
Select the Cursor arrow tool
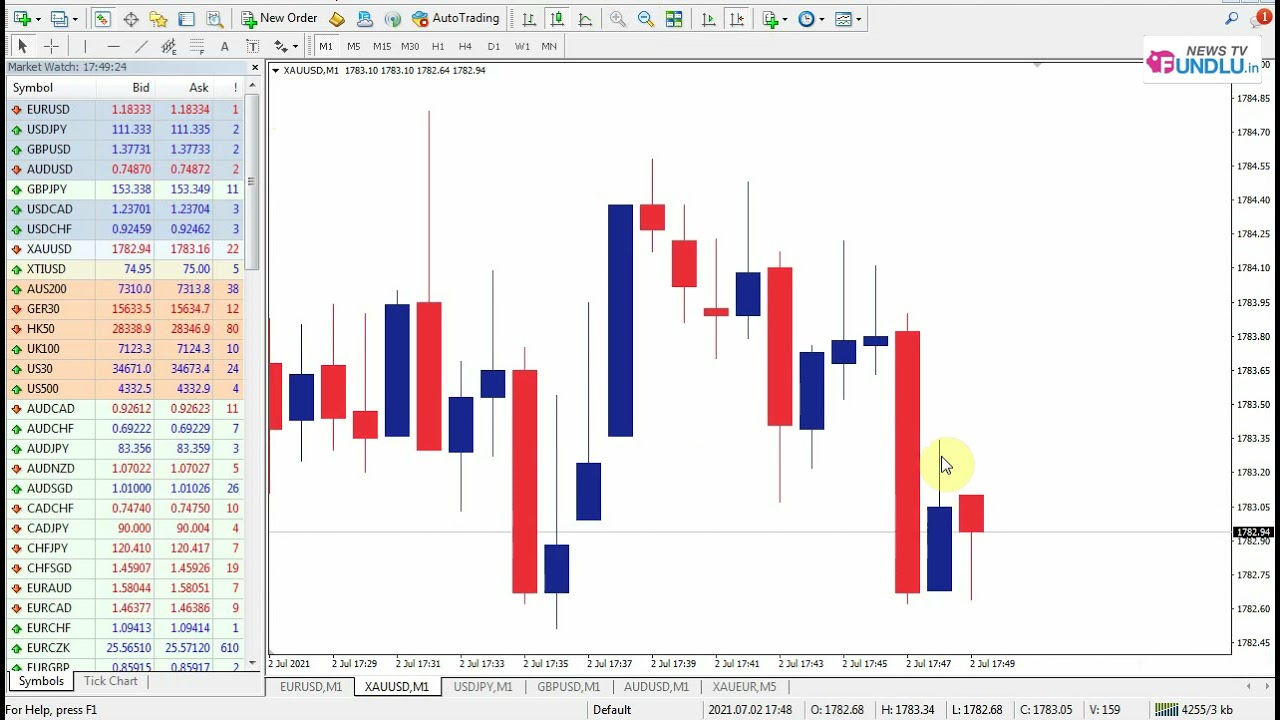(22, 46)
